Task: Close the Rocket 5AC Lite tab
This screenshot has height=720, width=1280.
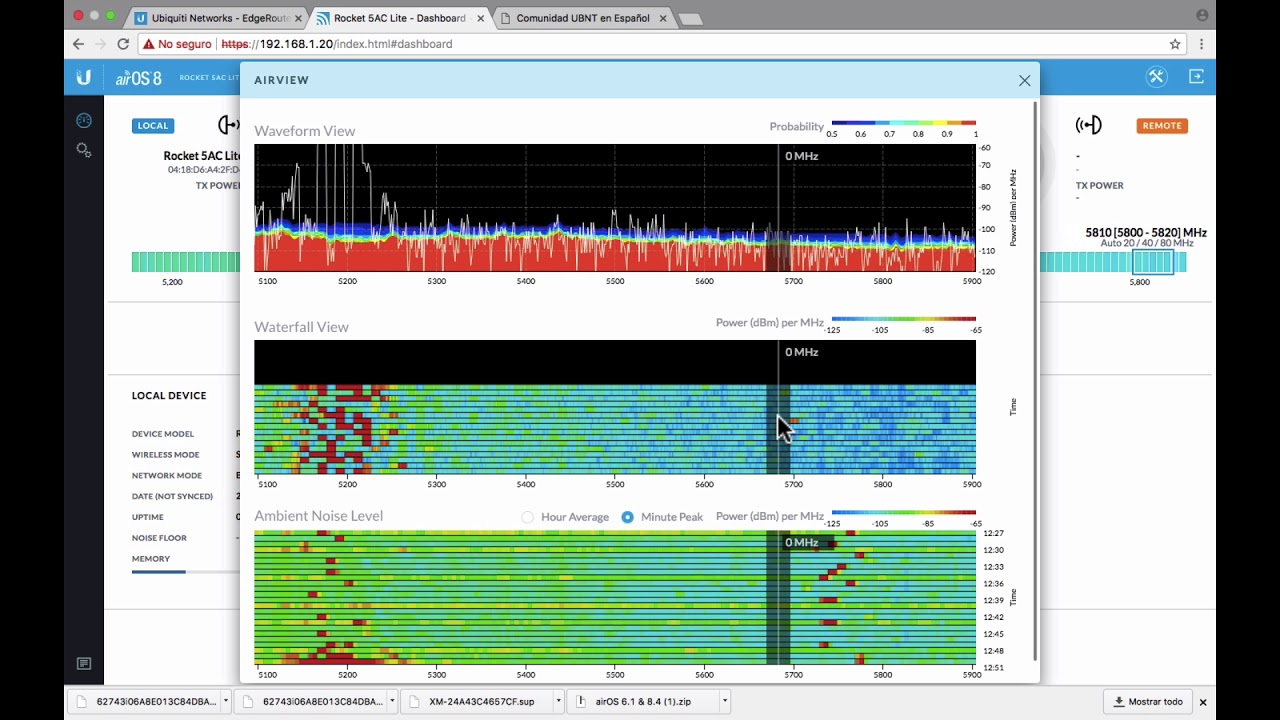Action: coord(478,18)
